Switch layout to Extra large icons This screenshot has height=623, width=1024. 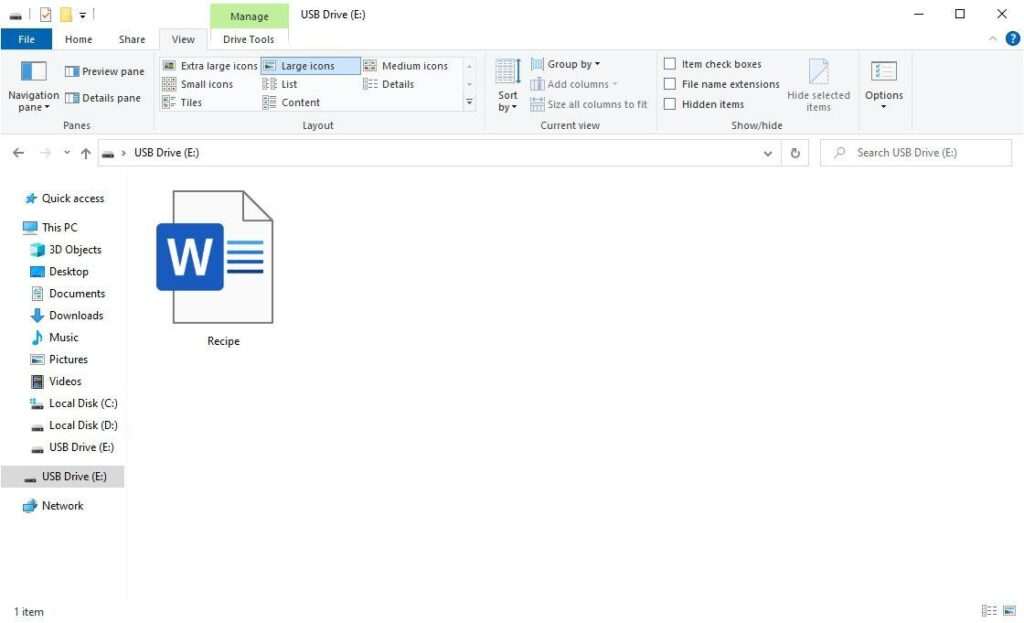(210, 66)
